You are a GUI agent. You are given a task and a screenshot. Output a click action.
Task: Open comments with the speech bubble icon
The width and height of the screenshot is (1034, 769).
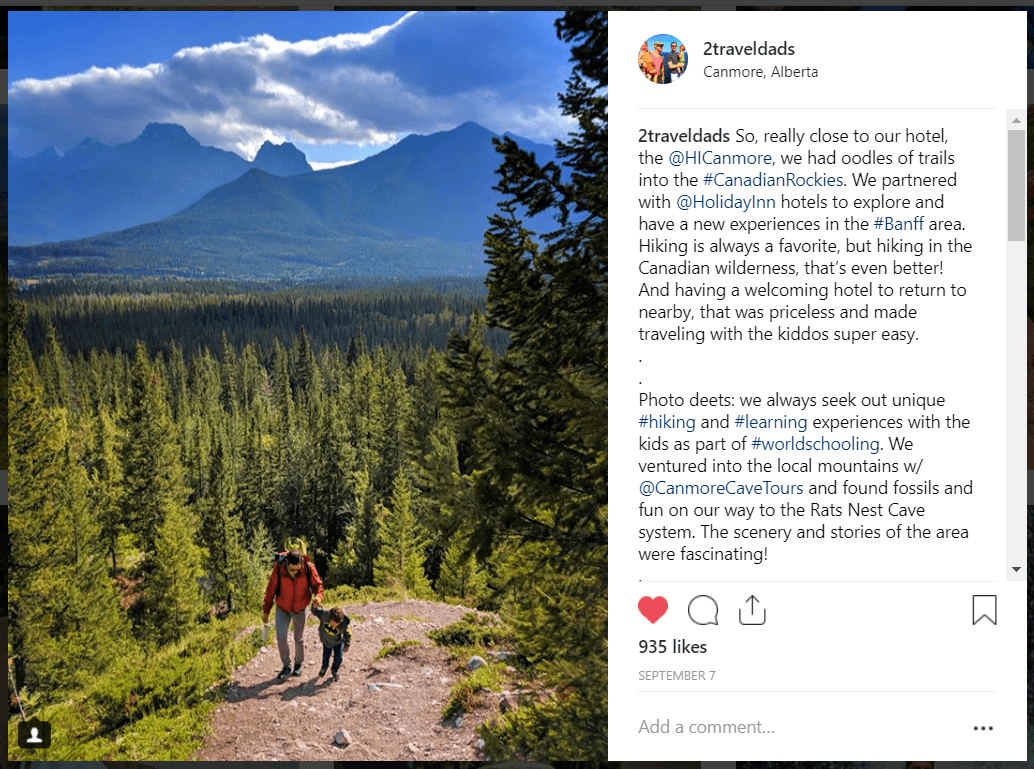click(x=703, y=609)
